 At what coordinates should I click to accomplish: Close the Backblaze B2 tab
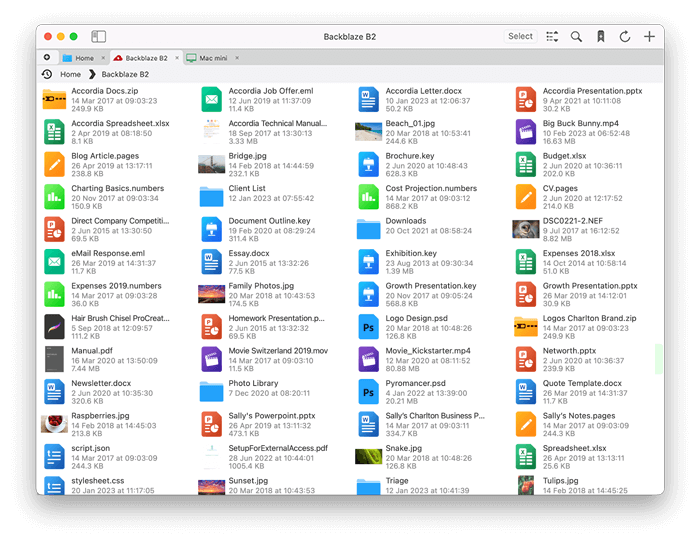[177, 58]
